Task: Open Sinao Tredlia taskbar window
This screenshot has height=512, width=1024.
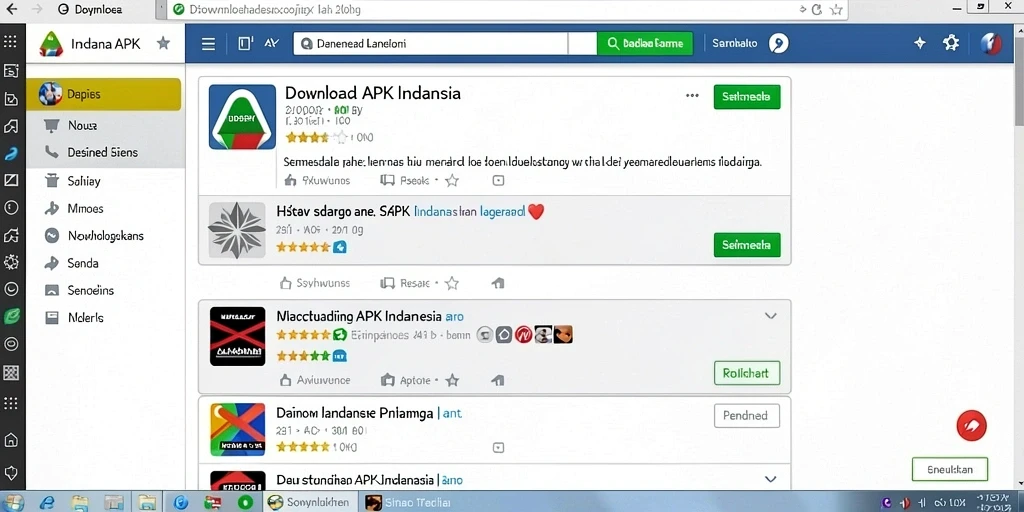Action: [x=408, y=502]
